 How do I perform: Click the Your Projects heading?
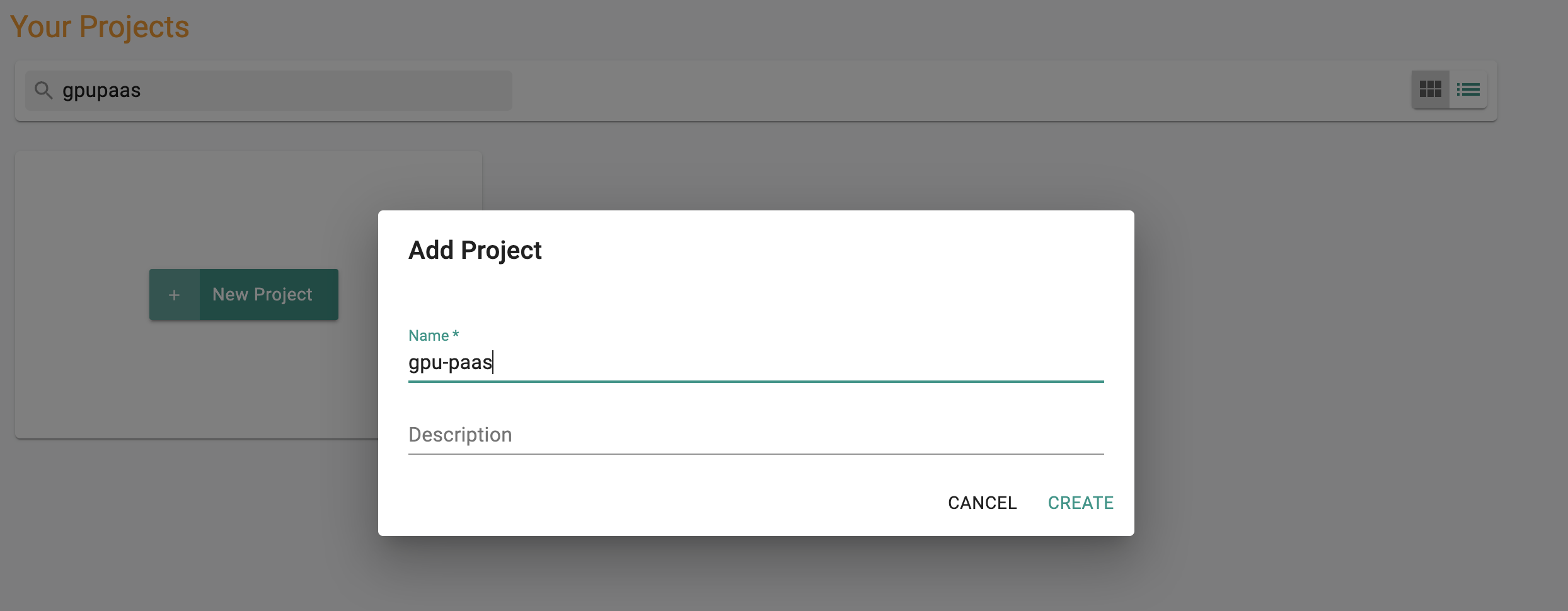tap(100, 26)
